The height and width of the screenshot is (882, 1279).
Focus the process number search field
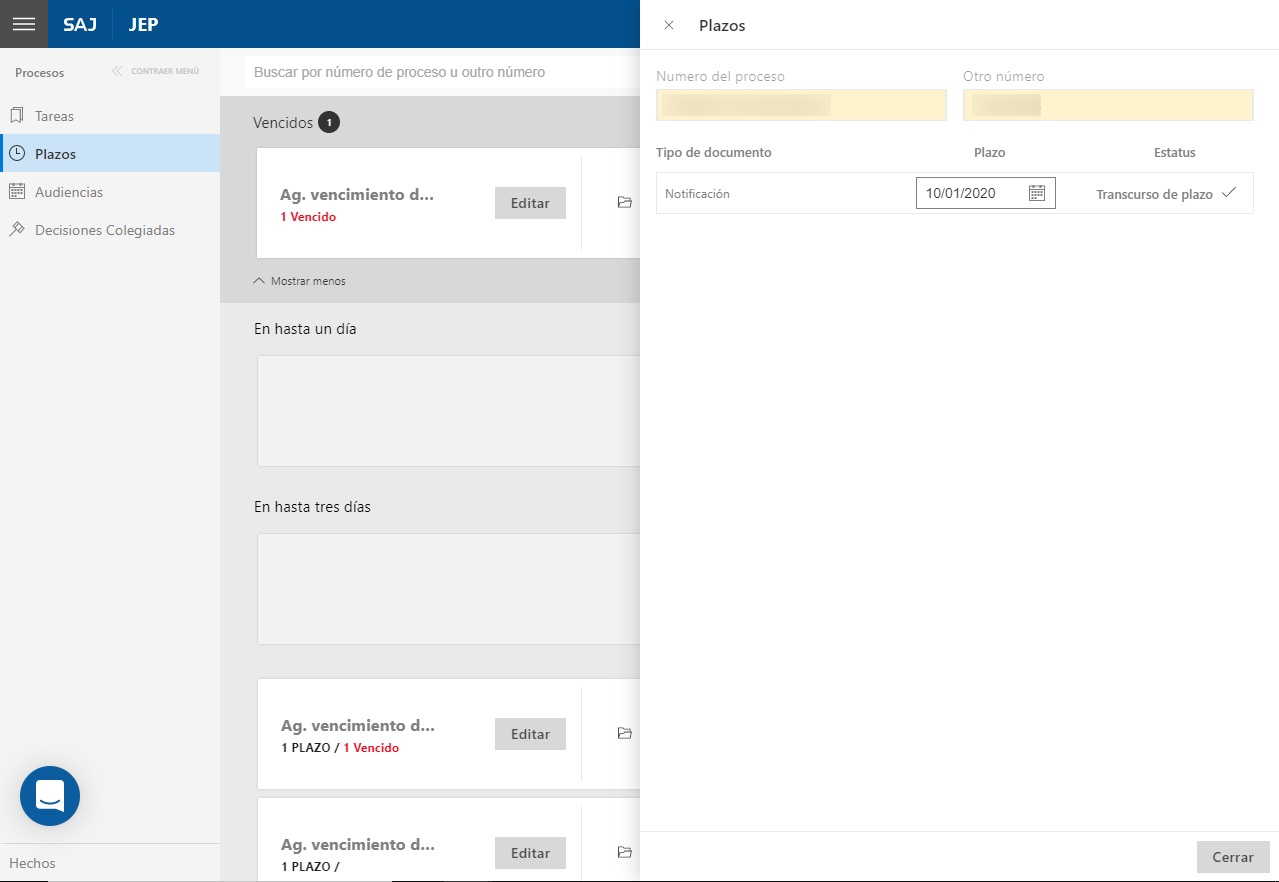[440, 72]
